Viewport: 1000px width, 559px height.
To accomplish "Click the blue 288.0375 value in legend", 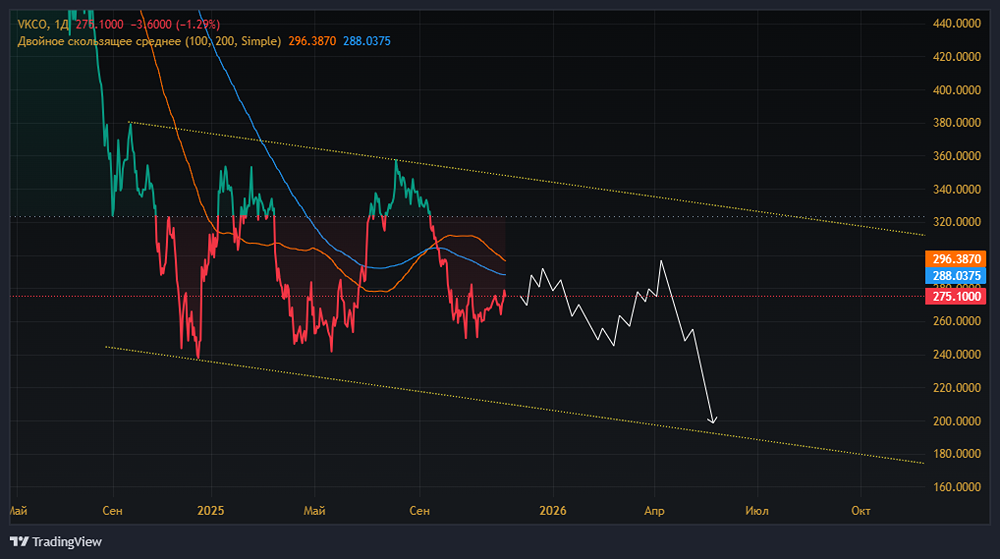I will click(366, 41).
